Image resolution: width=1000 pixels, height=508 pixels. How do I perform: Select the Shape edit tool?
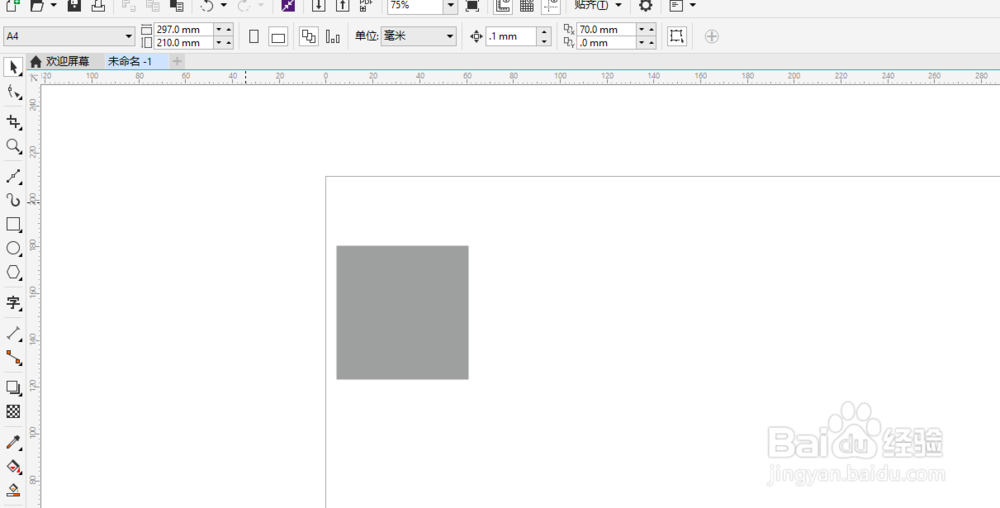13,92
